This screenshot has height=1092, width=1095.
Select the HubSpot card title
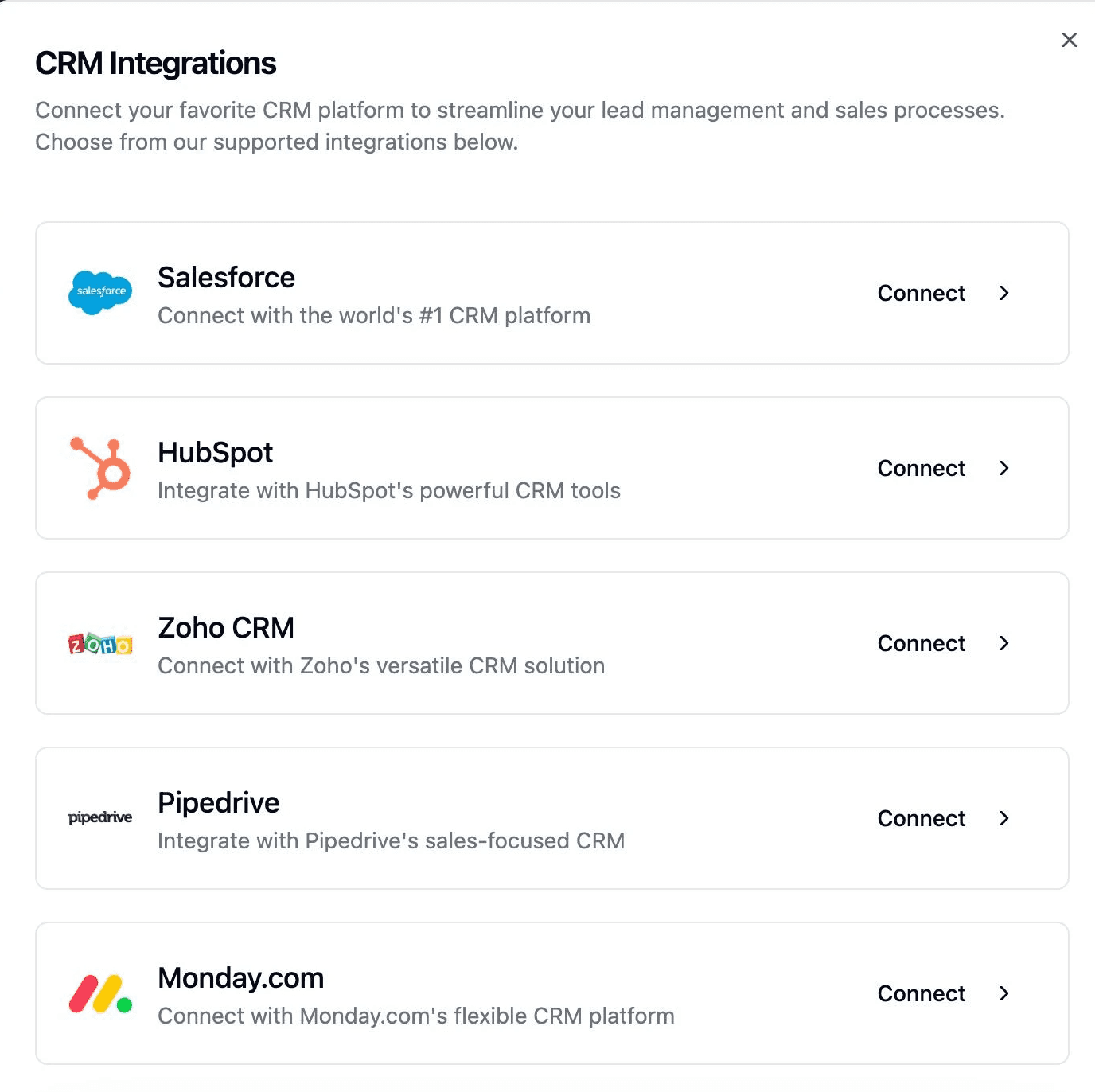click(x=215, y=453)
